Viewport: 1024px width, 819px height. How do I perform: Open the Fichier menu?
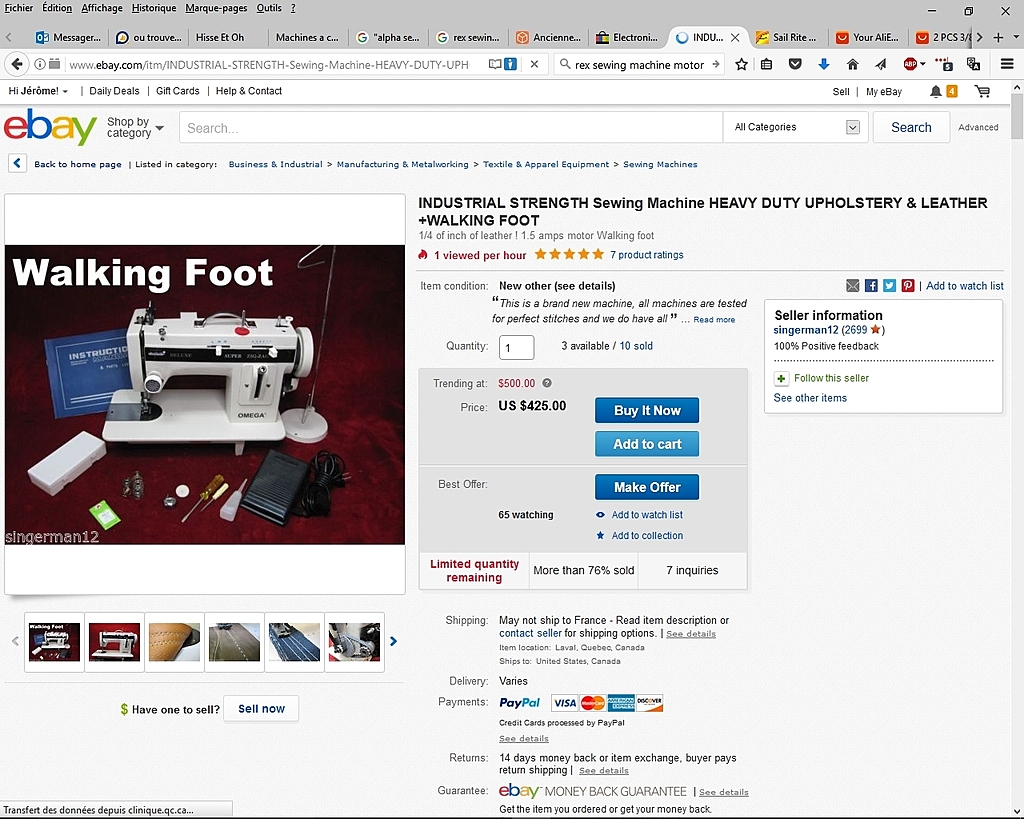[18, 8]
